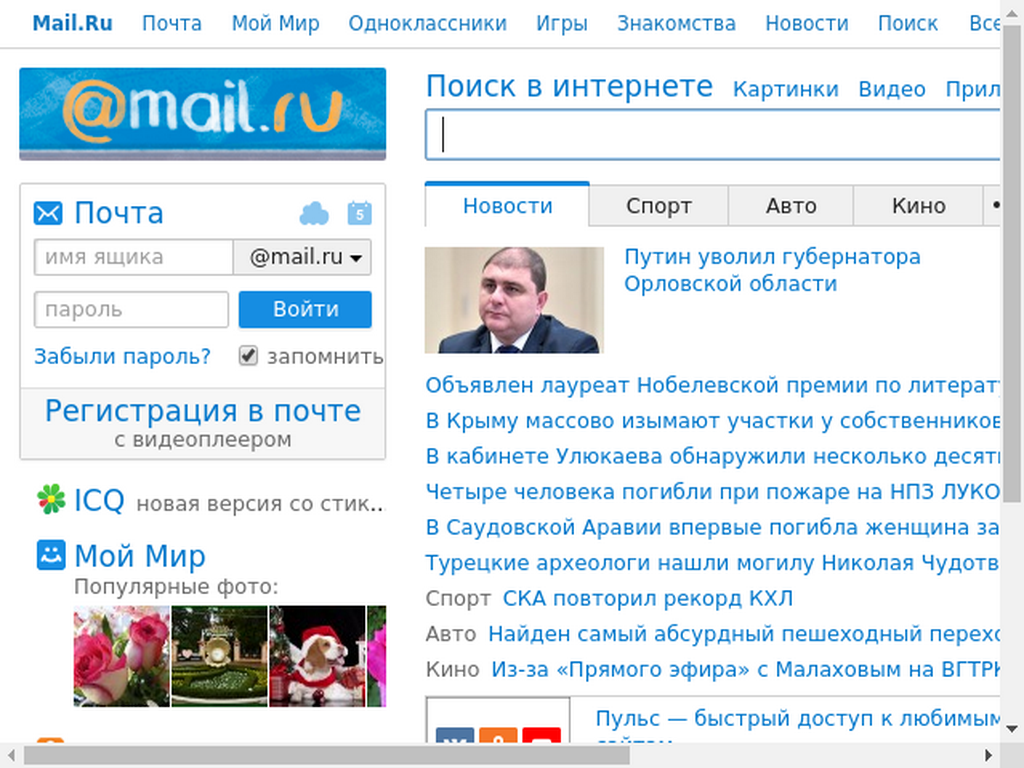Click the Мой Мир smiley icon
Viewport: 1024px width, 768px height.
(x=51, y=555)
